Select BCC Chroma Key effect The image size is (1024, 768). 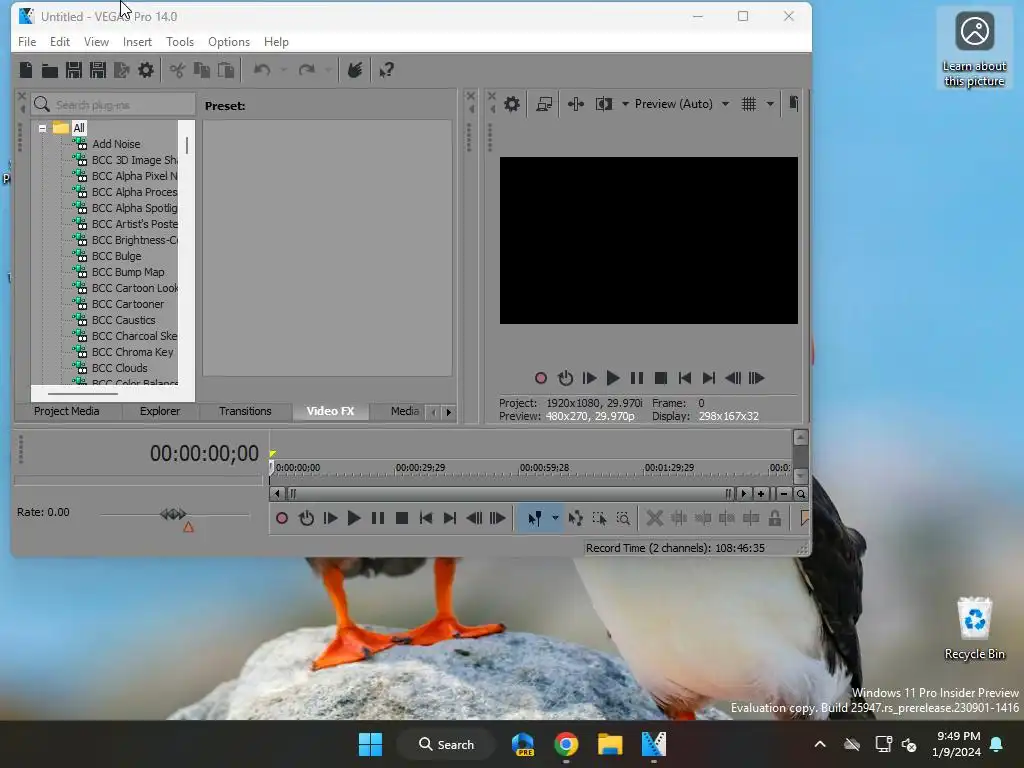(133, 352)
